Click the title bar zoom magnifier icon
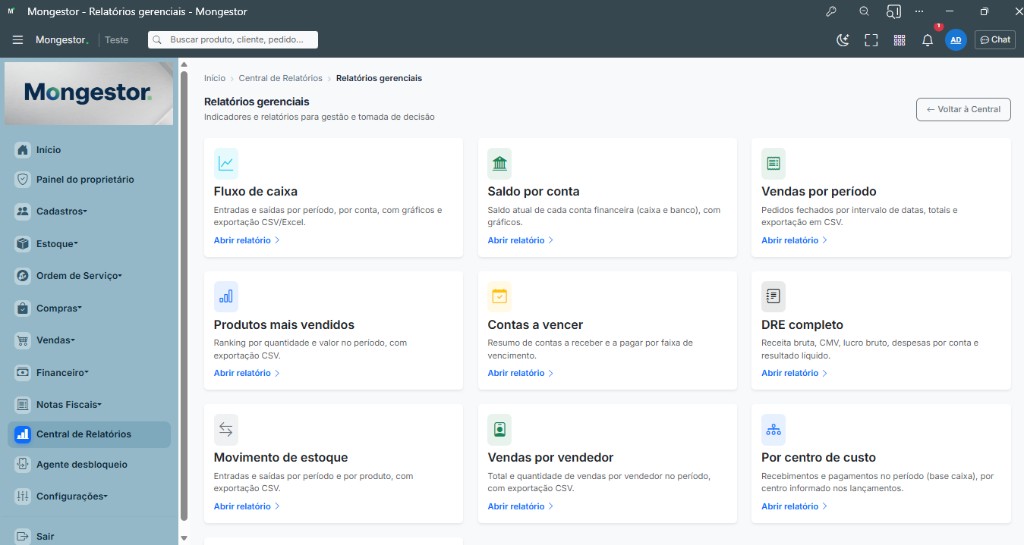The image size is (1024, 545). coord(864,12)
